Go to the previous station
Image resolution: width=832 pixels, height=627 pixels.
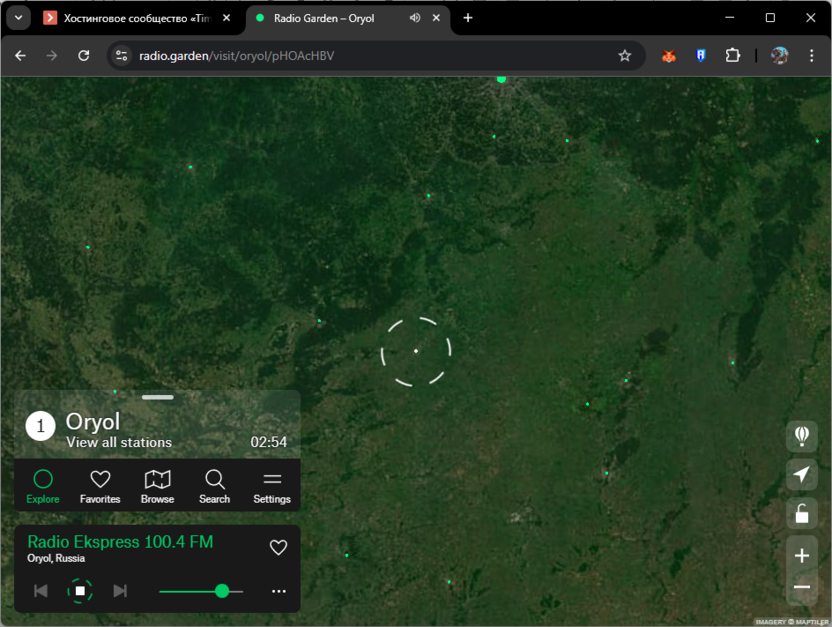point(41,591)
